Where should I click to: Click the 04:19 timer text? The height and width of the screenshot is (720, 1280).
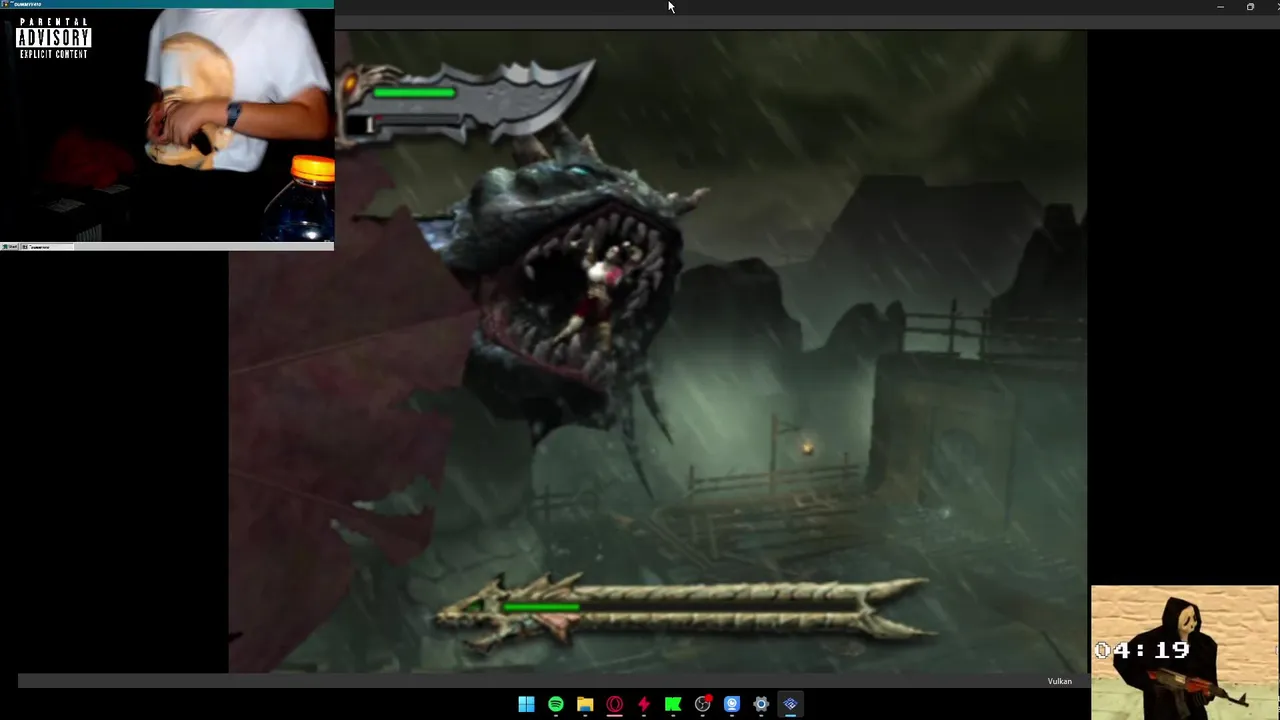[x=1142, y=650]
